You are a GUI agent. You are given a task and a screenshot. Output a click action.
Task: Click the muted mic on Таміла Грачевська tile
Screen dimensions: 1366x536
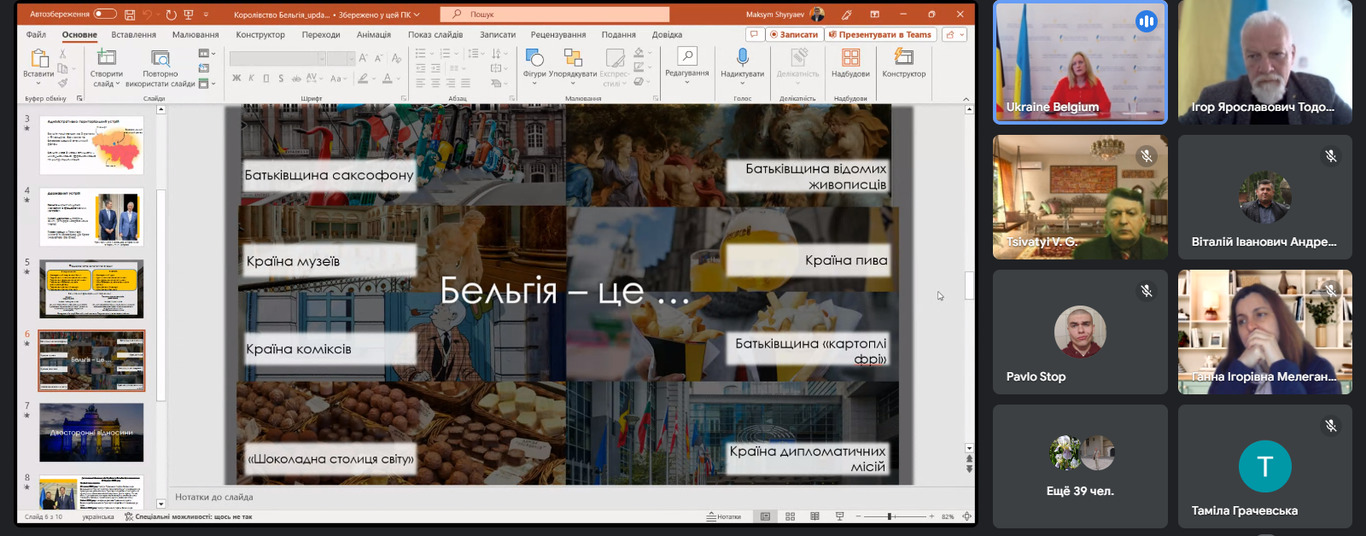pos(1331,425)
